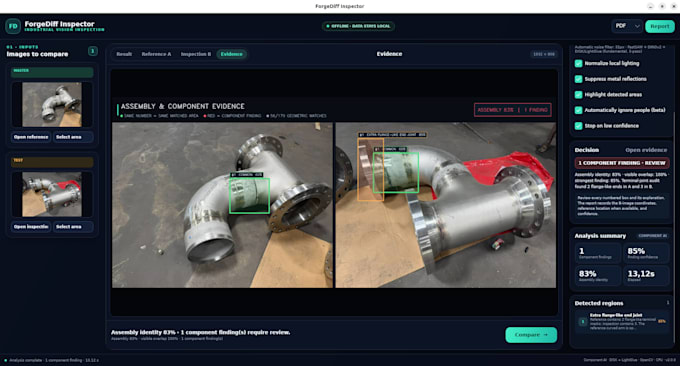680x366 pixels.
Task: Click the MASTER label bar
Action: (x=52, y=72)
